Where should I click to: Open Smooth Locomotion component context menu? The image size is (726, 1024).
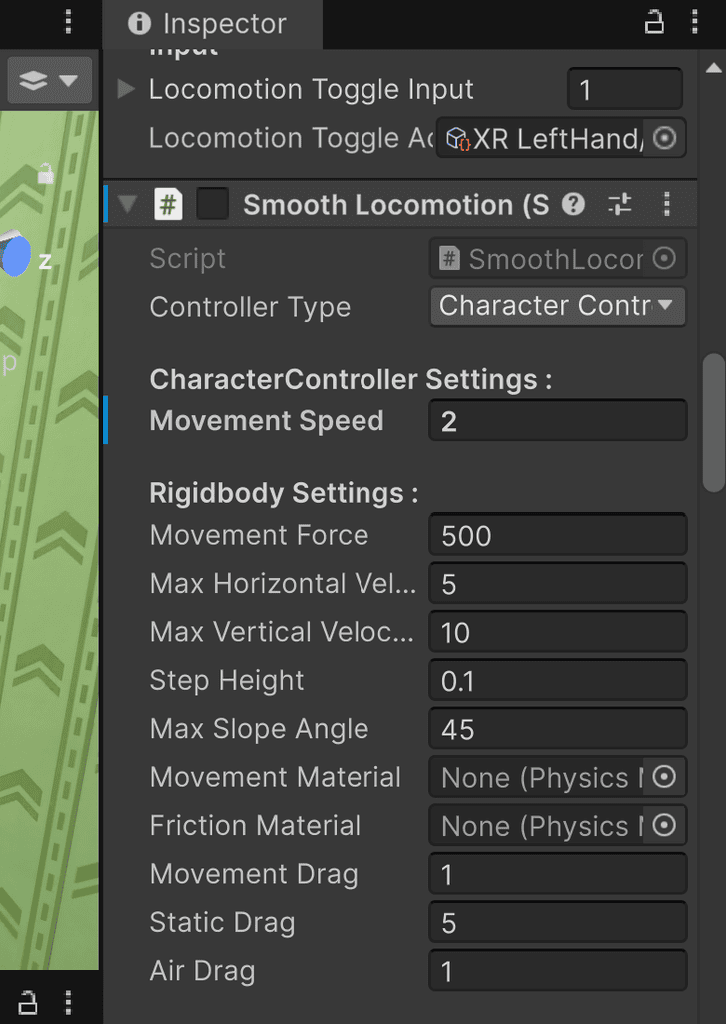point(667,205)
